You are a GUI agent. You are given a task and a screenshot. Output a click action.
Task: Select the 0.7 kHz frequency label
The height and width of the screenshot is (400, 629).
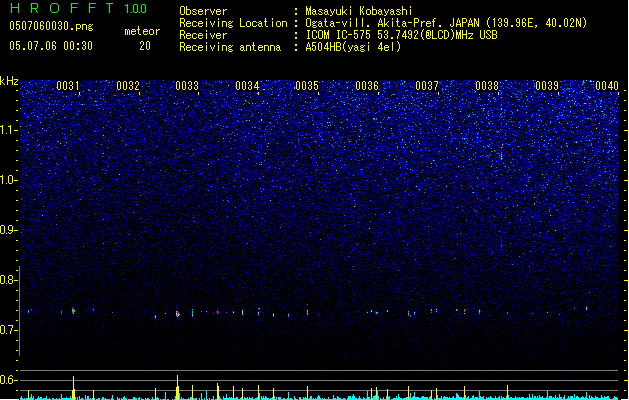coord(8,330)
